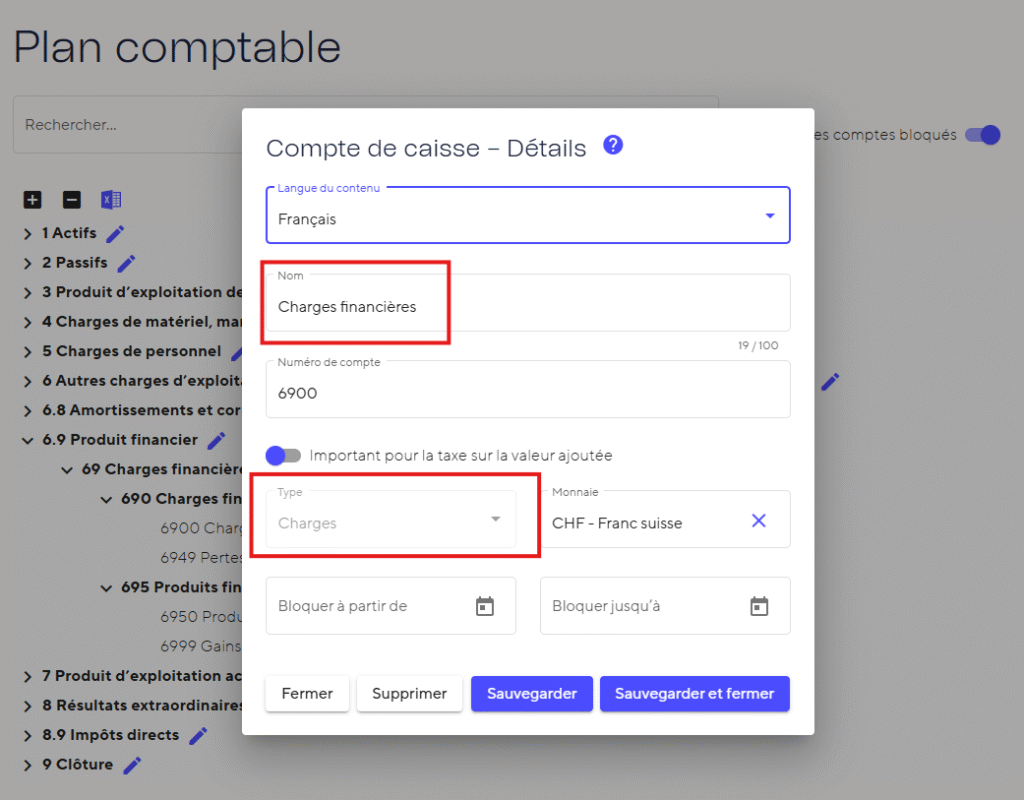
Task: Expand the 2 Passifs tree node
Action: (x=28, y=264)
